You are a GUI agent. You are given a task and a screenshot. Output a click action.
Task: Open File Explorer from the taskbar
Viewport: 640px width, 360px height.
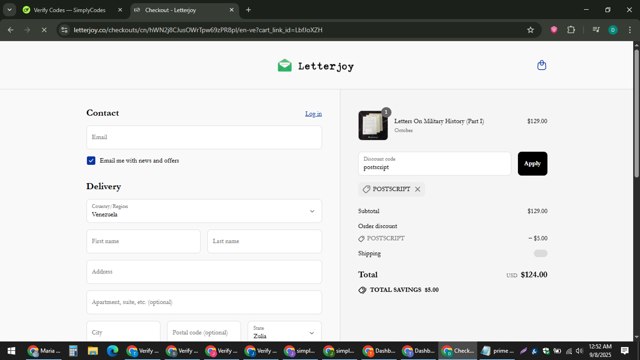[x=93, y=351]
